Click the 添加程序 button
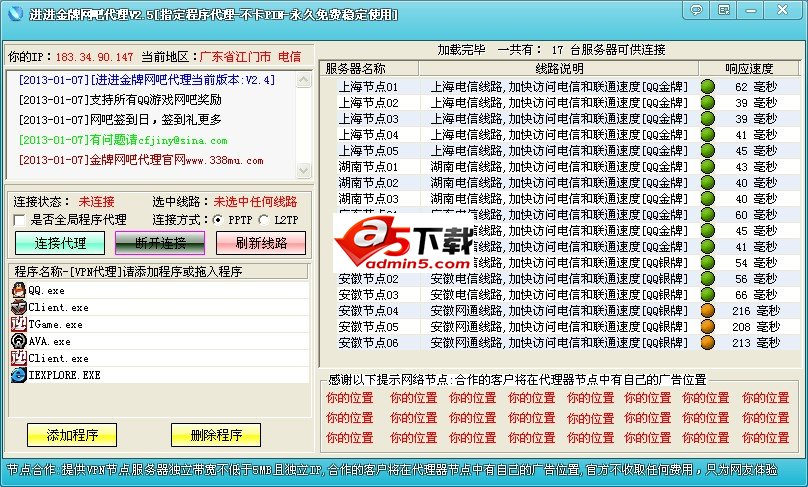The height and width of the screenshot is (487, 808). click(x=72, y=435)
